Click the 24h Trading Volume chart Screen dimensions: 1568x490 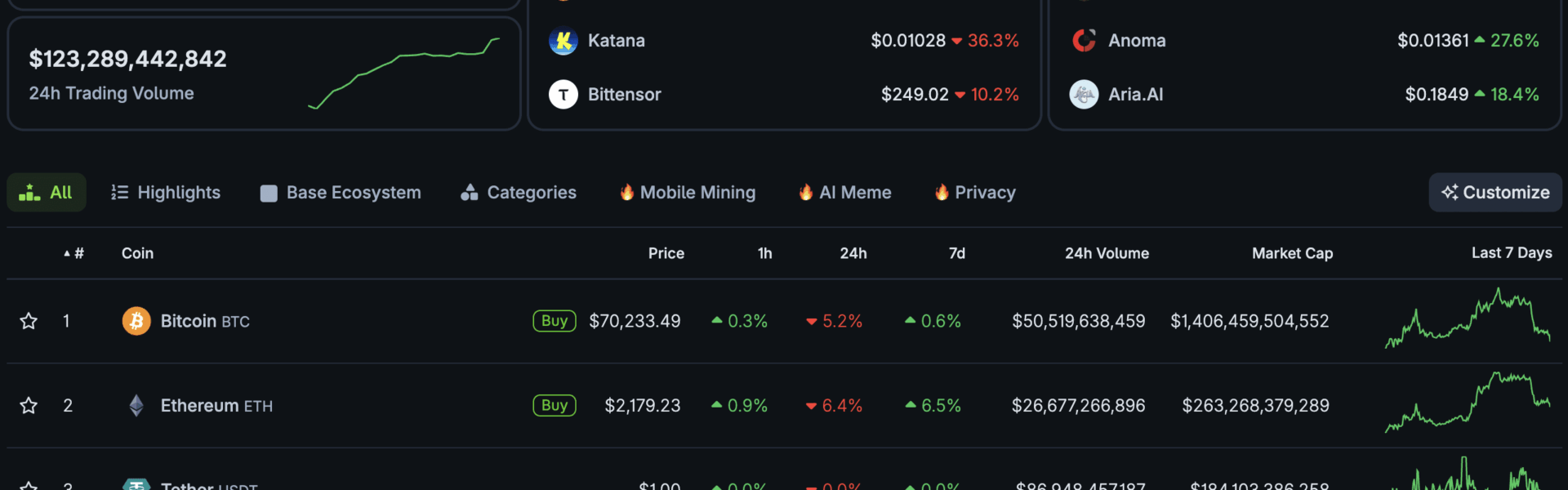(404, 73)
